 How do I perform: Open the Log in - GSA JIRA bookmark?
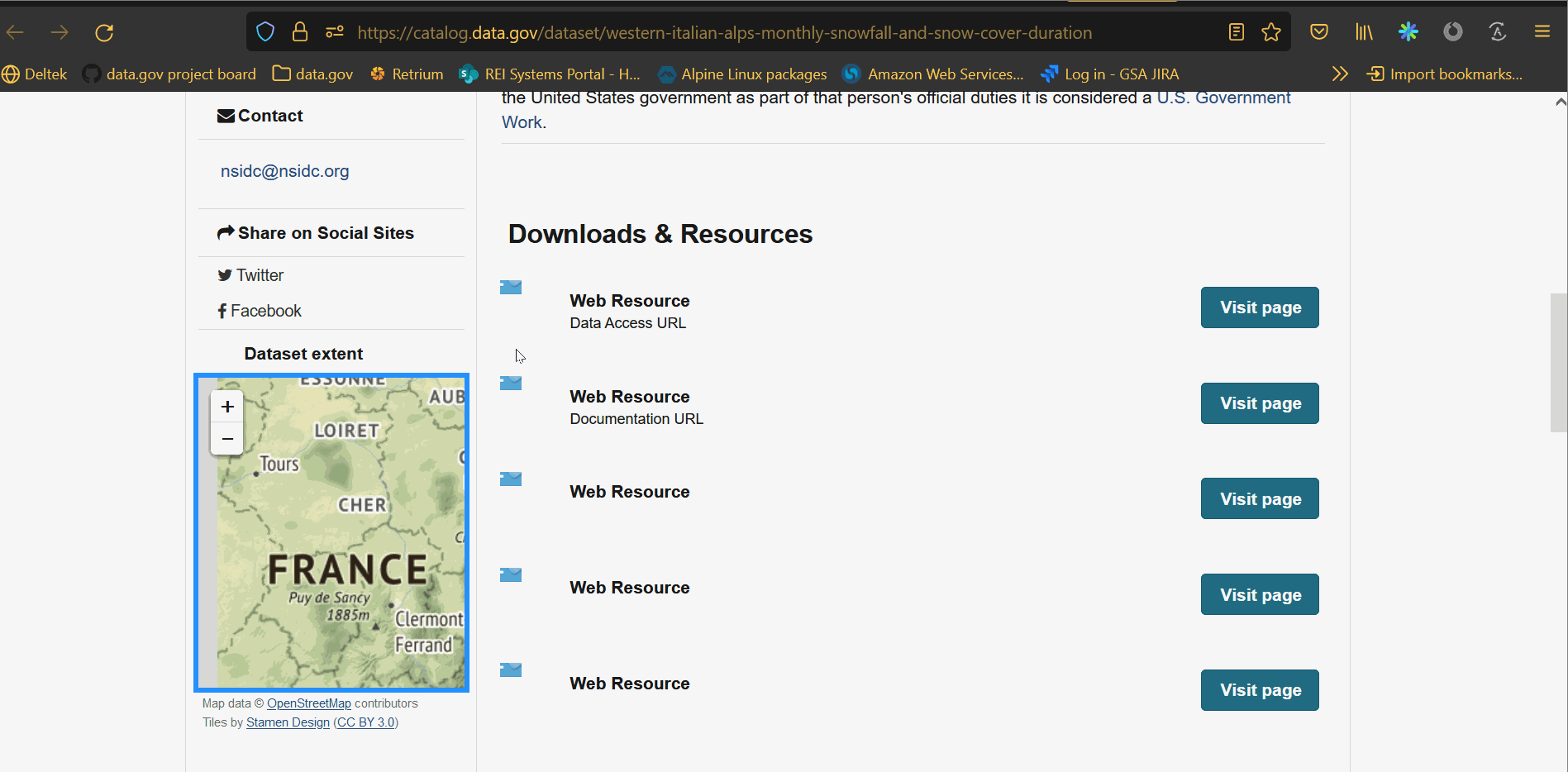(x=1110, y=74)
